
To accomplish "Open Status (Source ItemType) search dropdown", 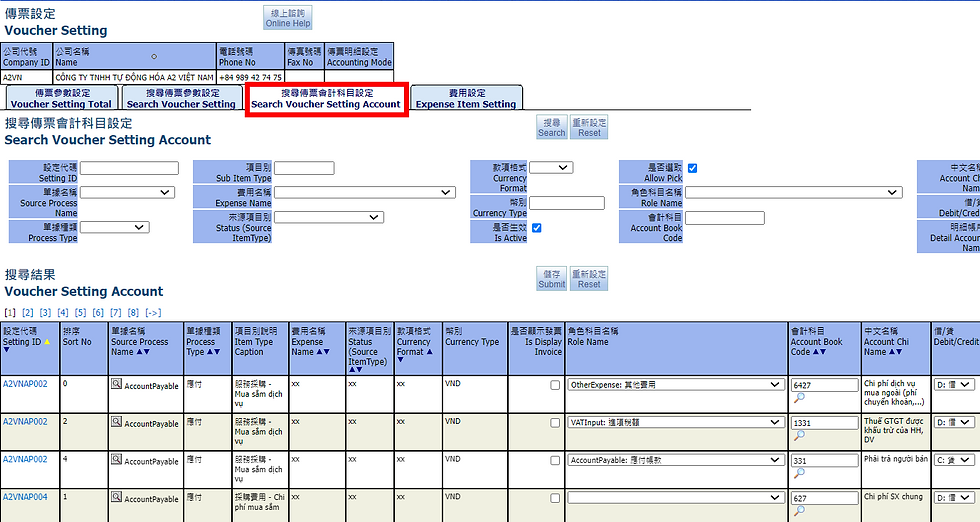I will pyautogui.click(x=329, y=217).
